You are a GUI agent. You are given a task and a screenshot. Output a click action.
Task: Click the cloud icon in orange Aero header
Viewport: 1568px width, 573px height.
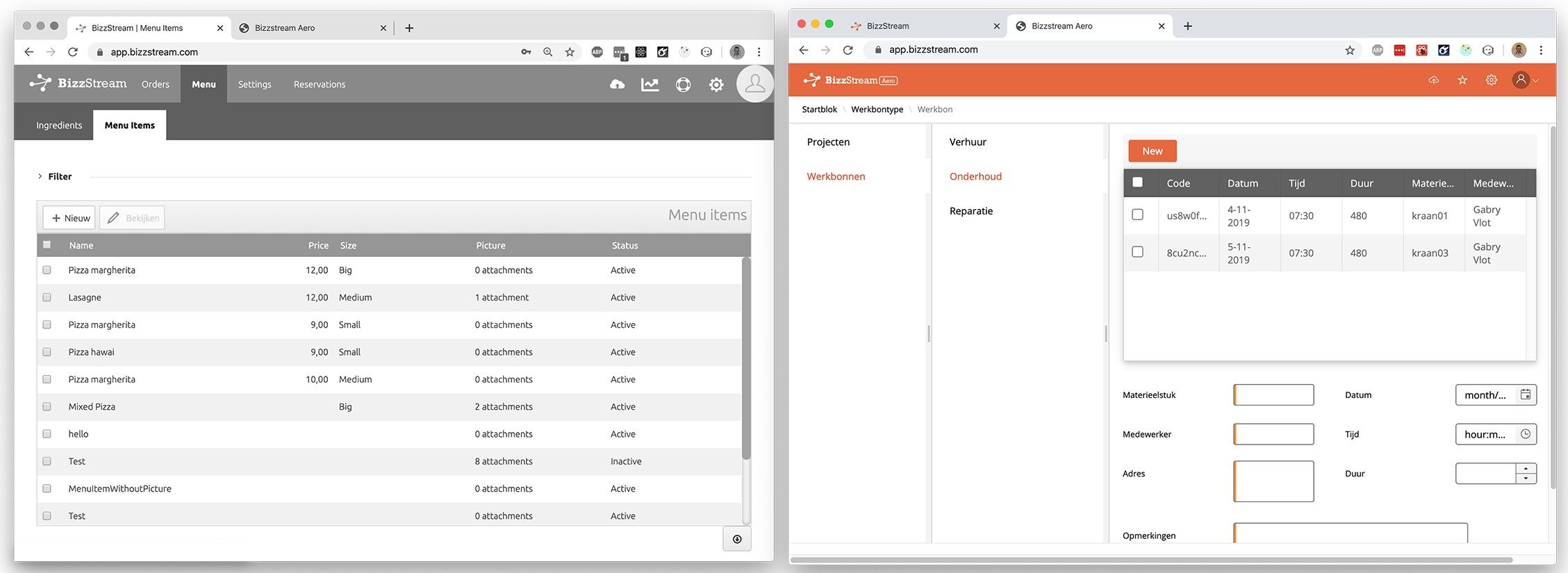point(1433,81)
